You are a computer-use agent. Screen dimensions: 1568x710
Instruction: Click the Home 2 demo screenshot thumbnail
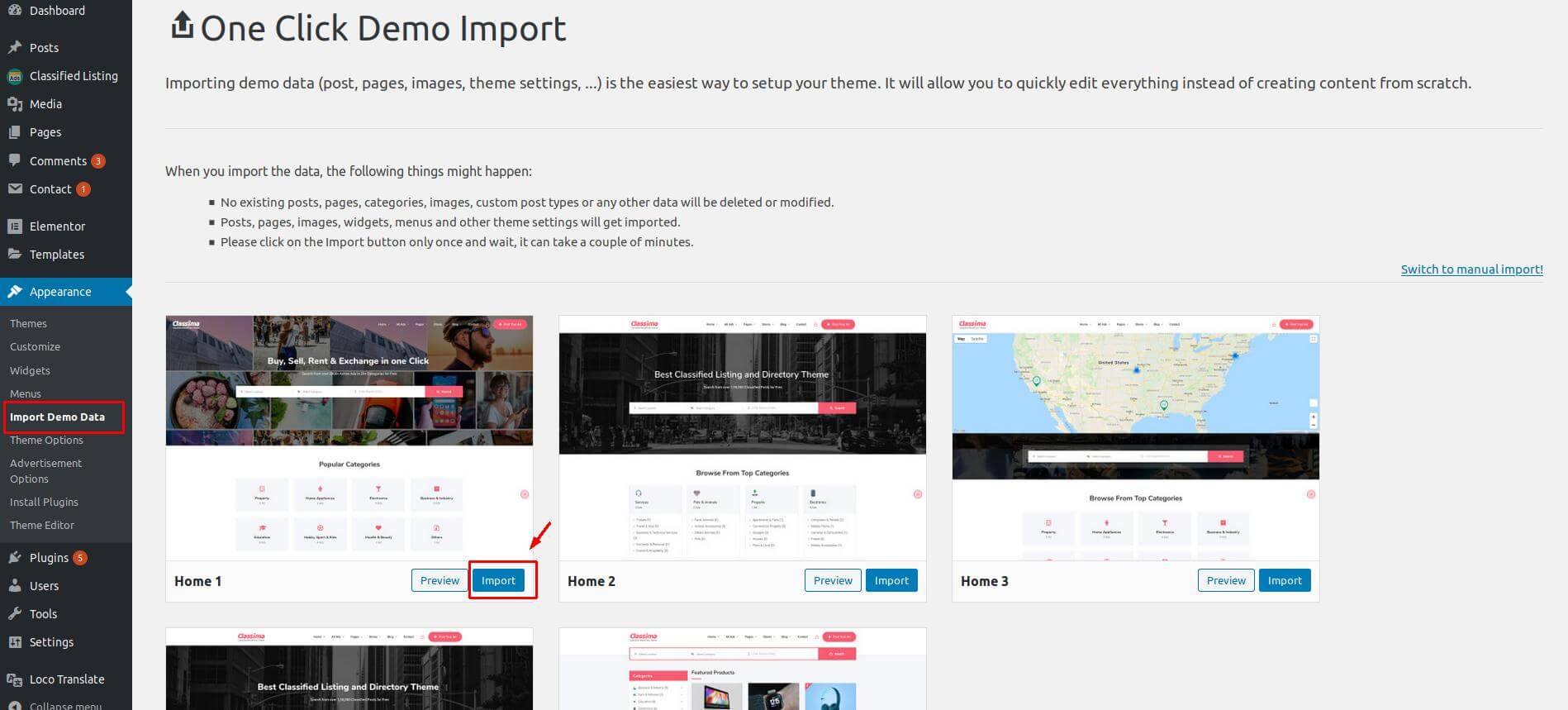click(x=743, y=438)
